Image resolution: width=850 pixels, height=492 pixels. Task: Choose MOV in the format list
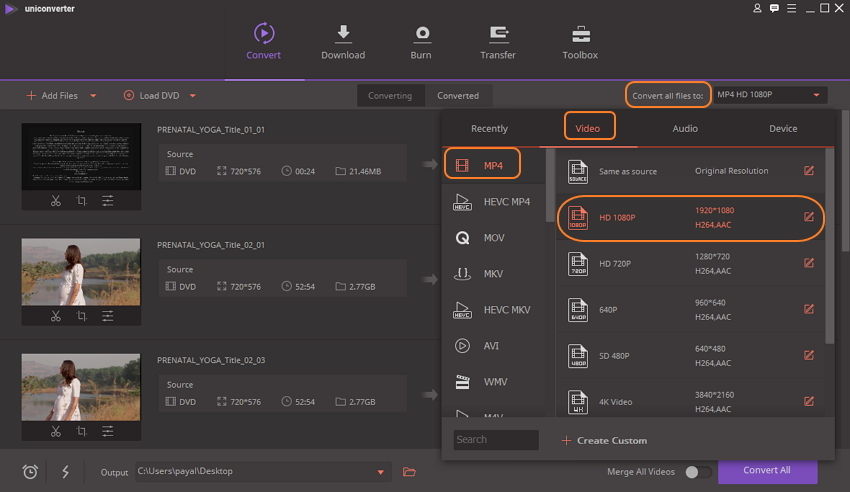click(x=494, y=237)
